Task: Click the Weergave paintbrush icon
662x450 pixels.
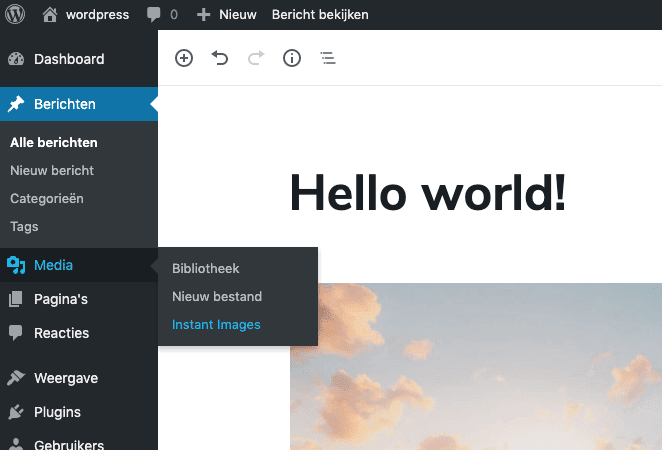Action: [16, 378]
